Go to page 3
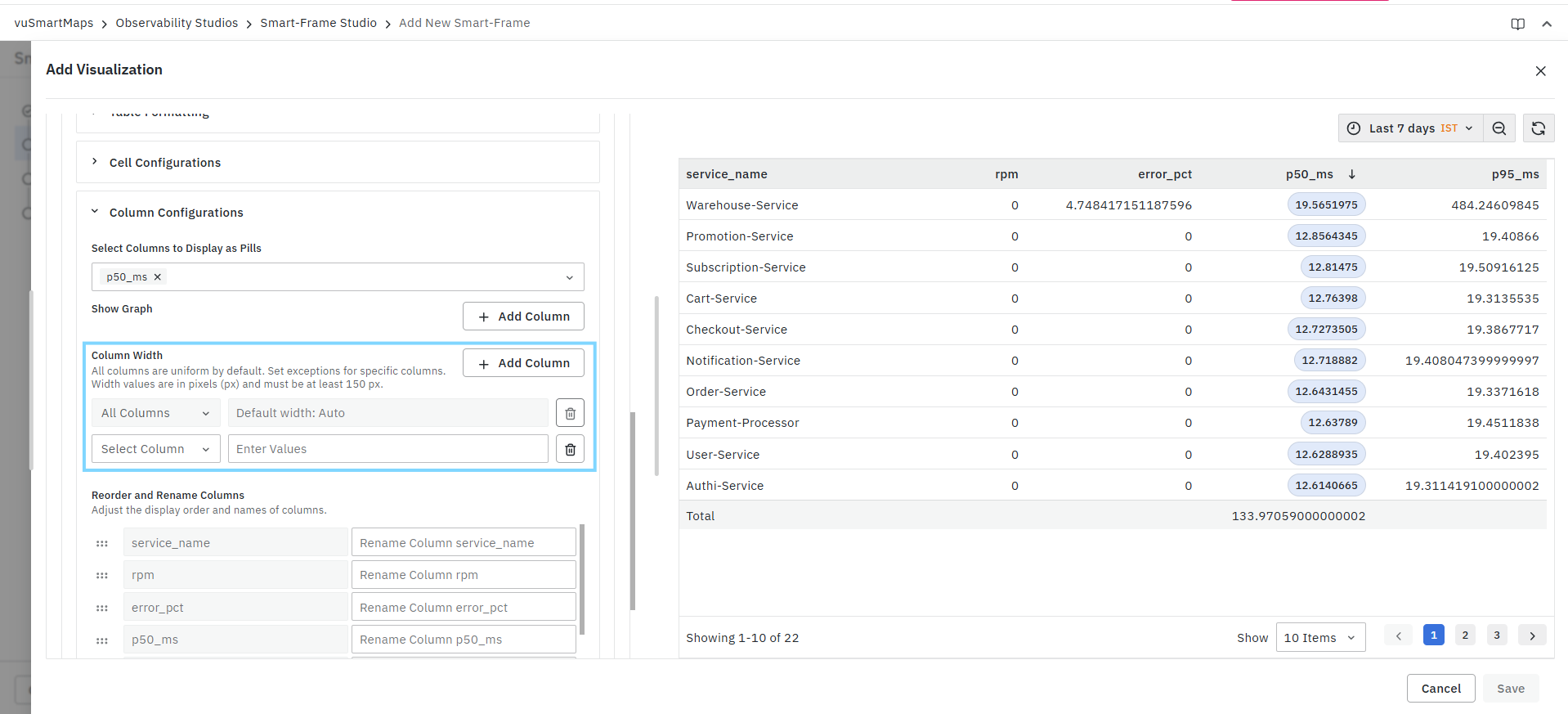The width and height of the screenshot is (1568, 714). pyautogui.click(x=1497, y=635)
